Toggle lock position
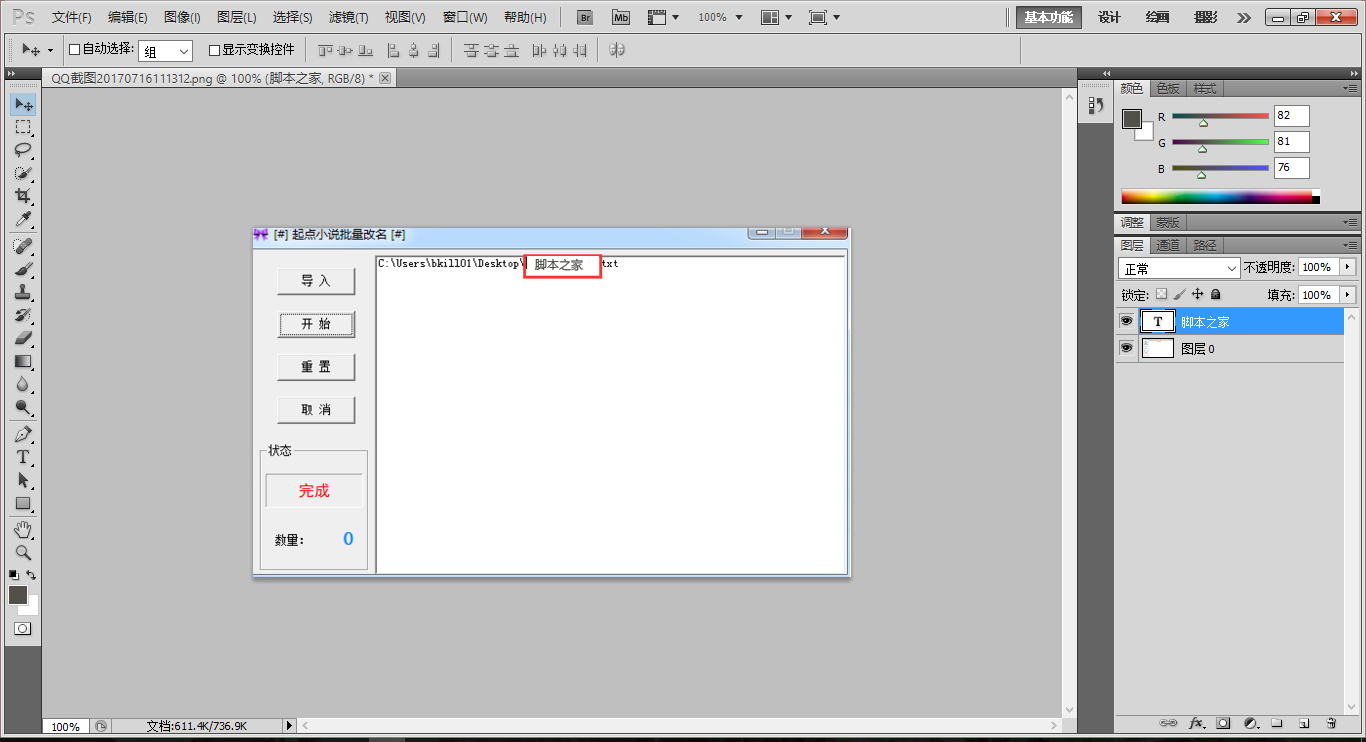 tap(1198, 295)
